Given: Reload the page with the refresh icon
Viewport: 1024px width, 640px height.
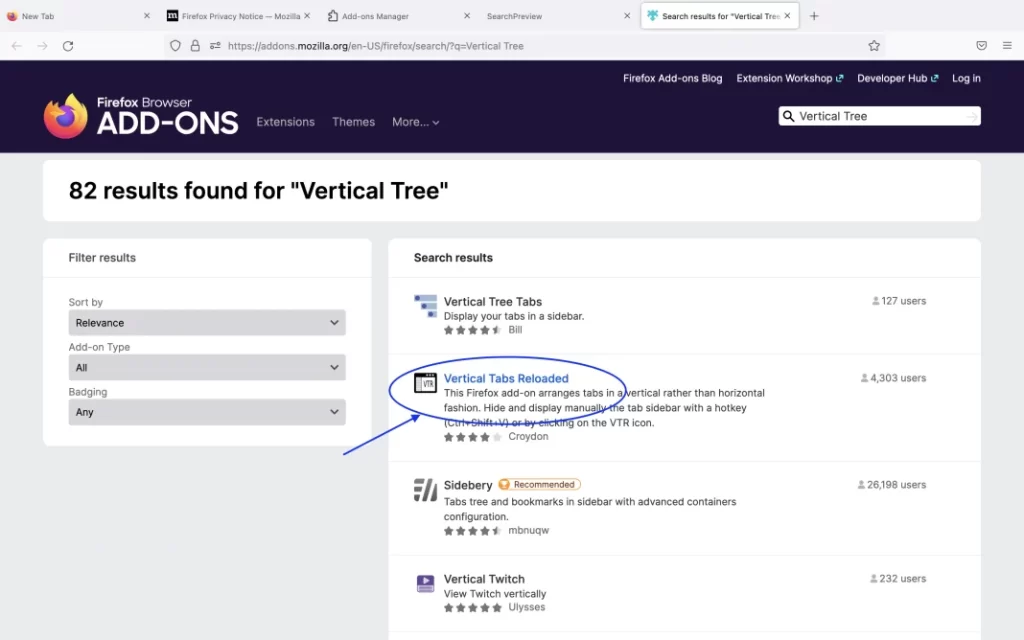Looking at the screenshot, I should tap(68, 46).
